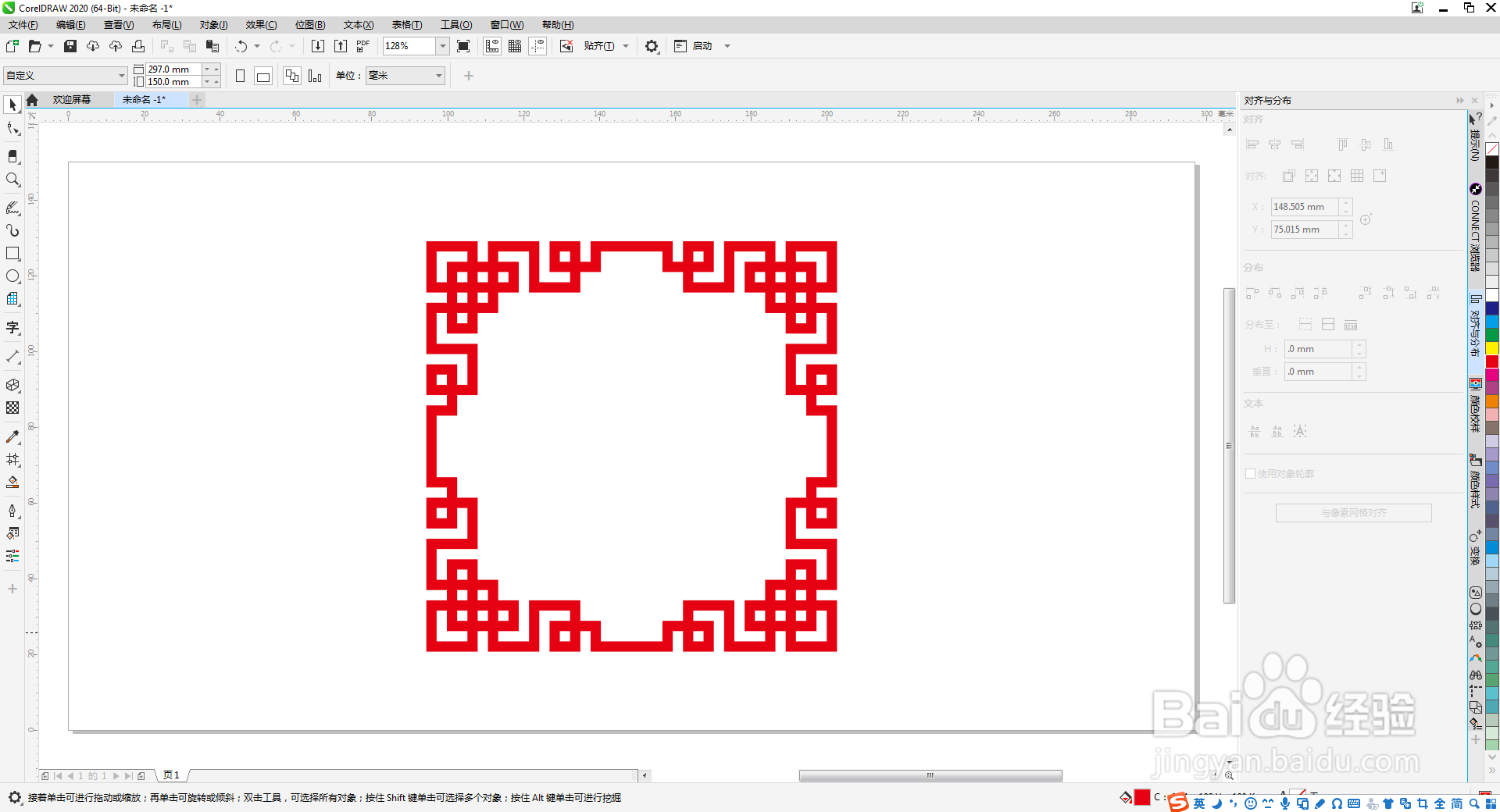
Task: Open the 位图 menu
Action: click(x=310, y=25)
